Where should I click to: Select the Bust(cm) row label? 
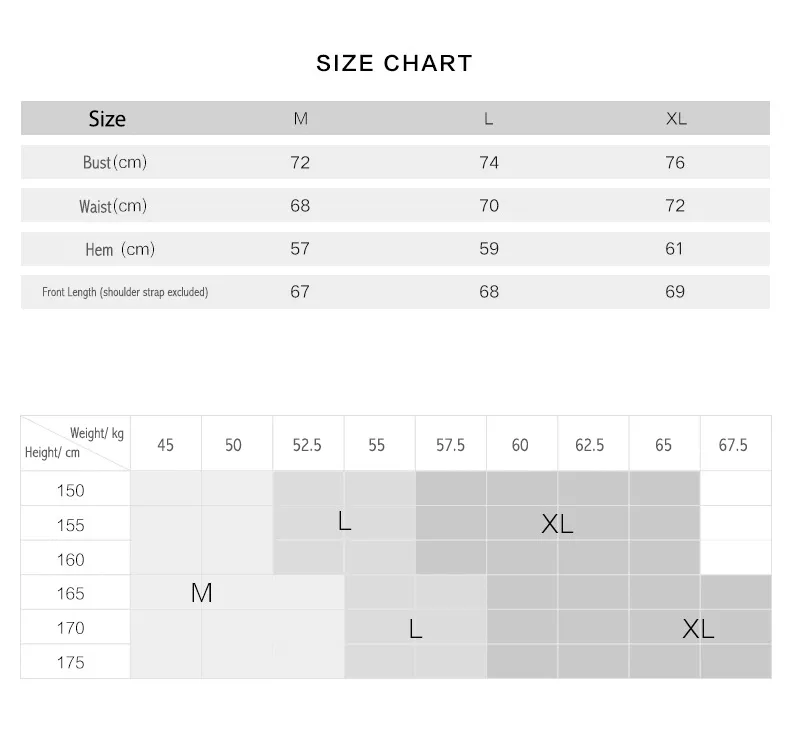pyautogui.click(x=115, y=162)
